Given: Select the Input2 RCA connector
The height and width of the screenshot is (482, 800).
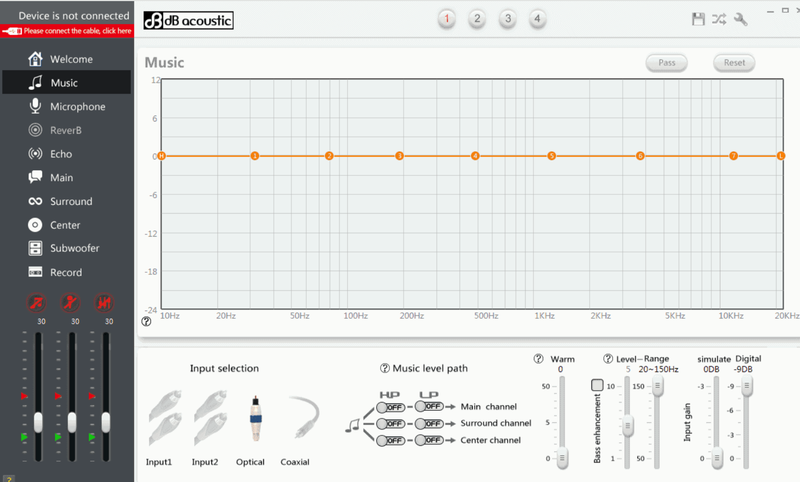Looking at the screenshot, I should pos(210,418).
